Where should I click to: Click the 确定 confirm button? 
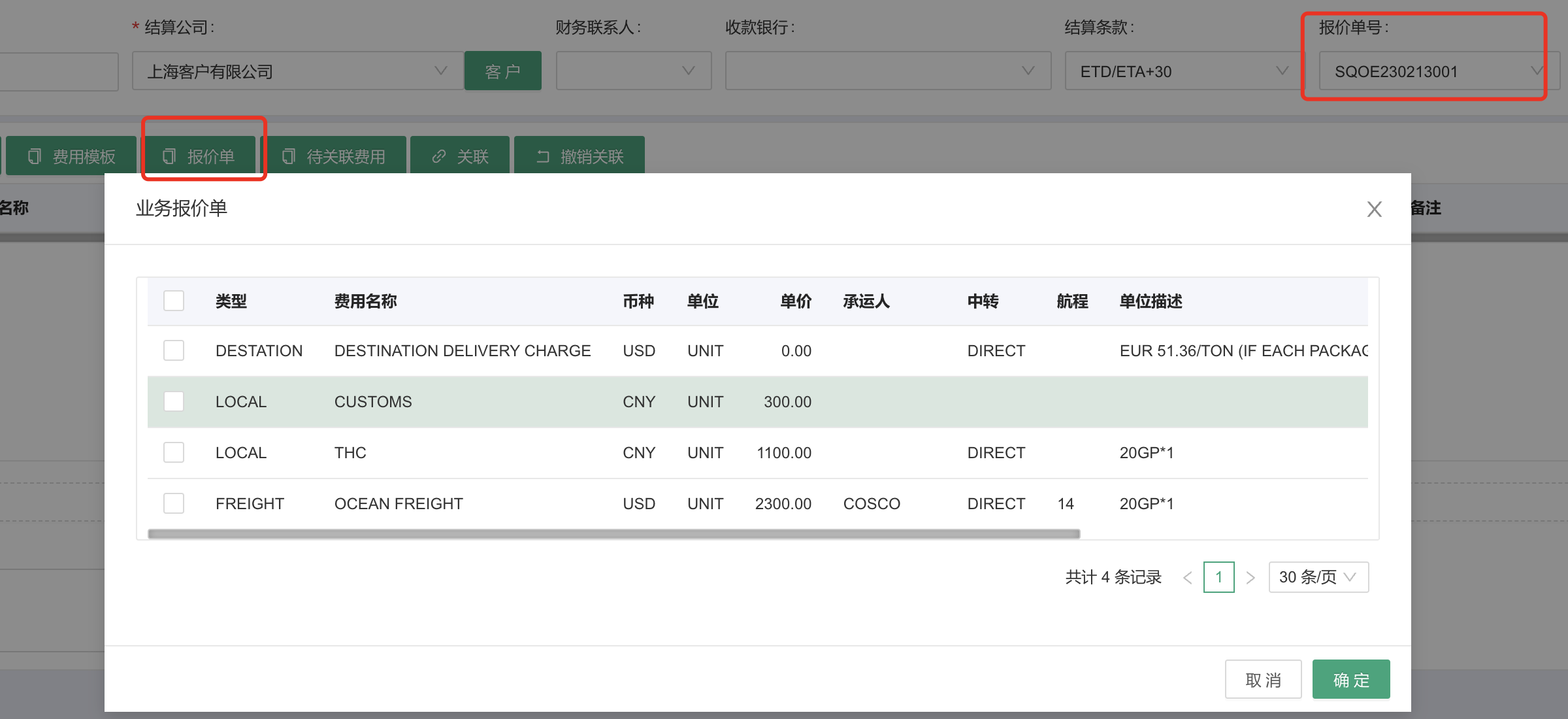1351,680
